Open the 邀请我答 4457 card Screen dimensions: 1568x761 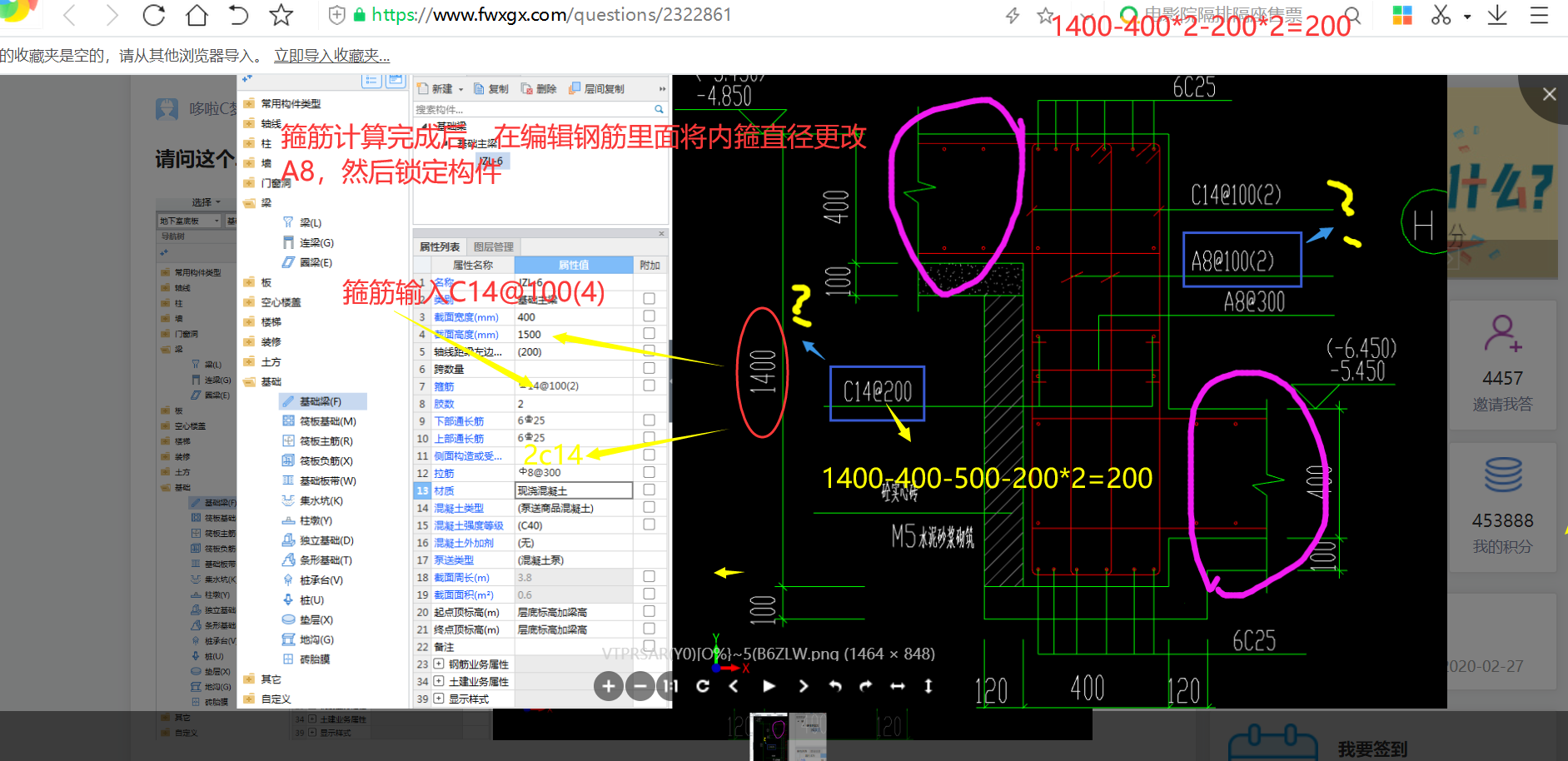(x=1502, y=365)
